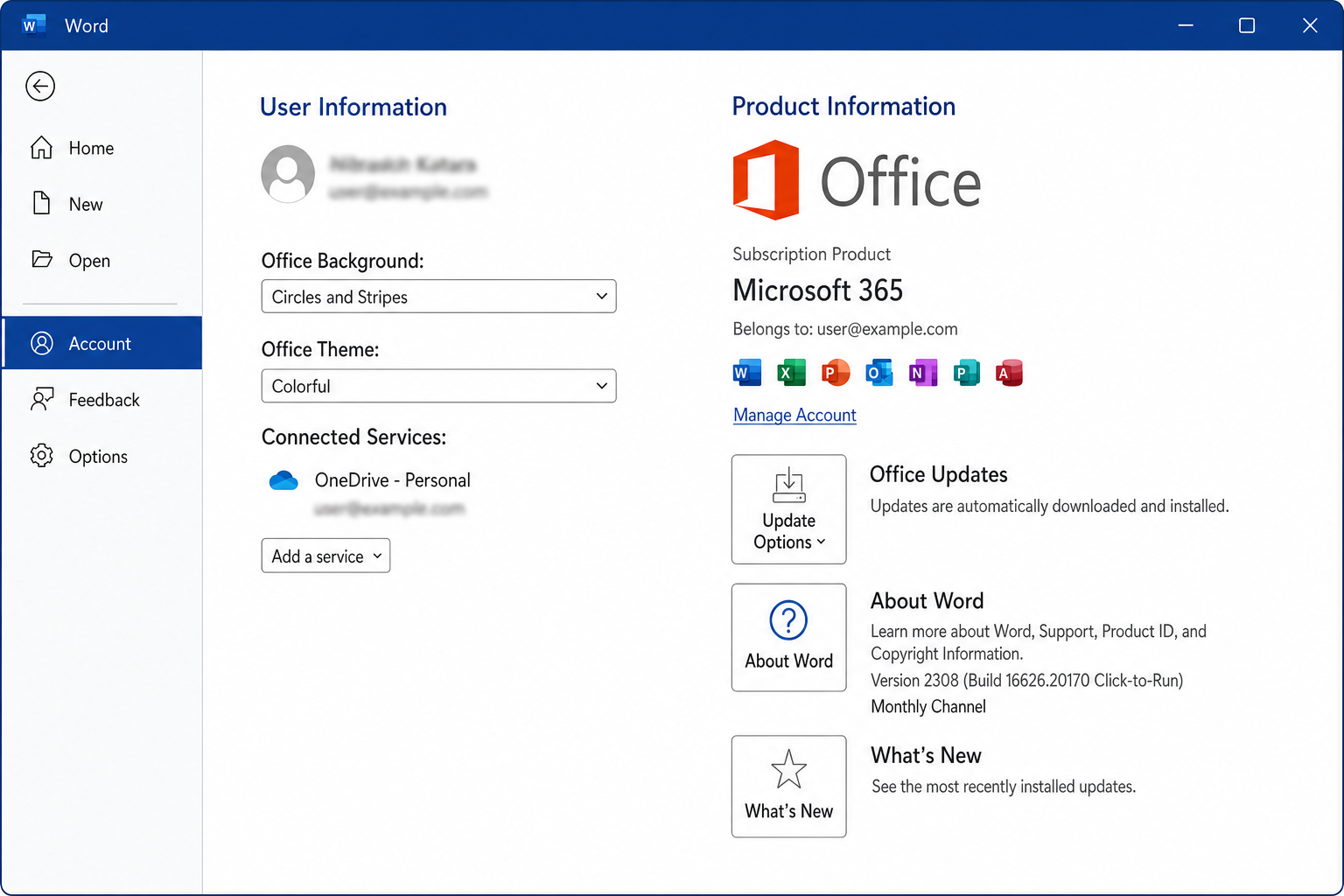Click the Office Updates heading
The width and height of the screenshot is (1344, 896).
click(x=938, y=474)
